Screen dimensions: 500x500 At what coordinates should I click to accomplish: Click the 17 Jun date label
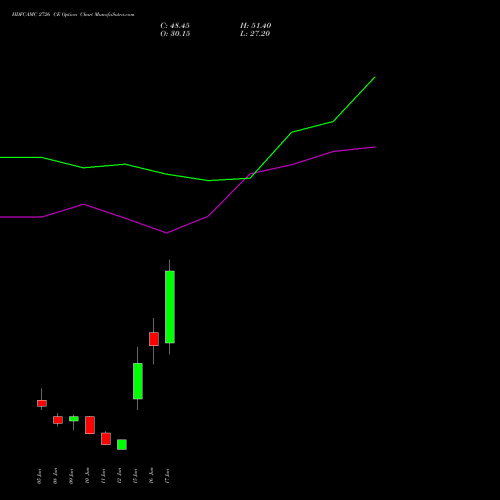pos(167,476)
